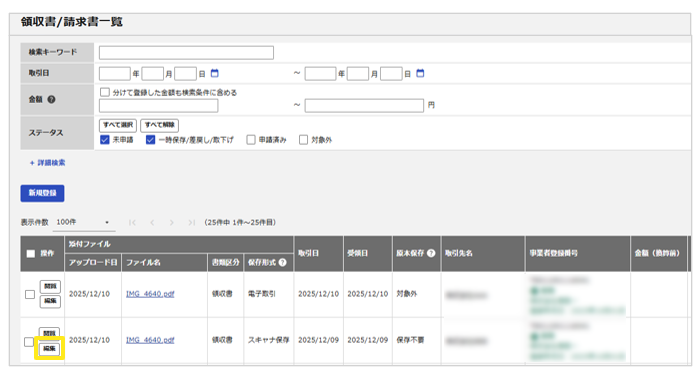
Task: Click the 領収書/請求書一覧 page title
Action: pos(71,21)
